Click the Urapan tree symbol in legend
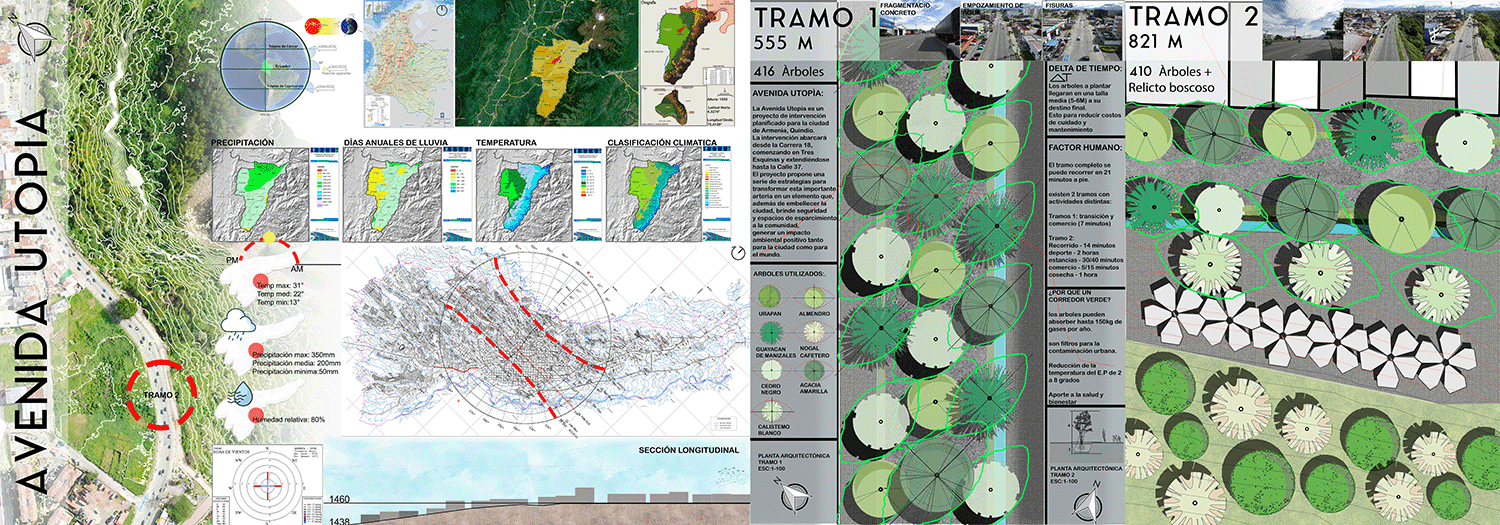The height and width of the screenshot is (525, 1500). (771, 297)
